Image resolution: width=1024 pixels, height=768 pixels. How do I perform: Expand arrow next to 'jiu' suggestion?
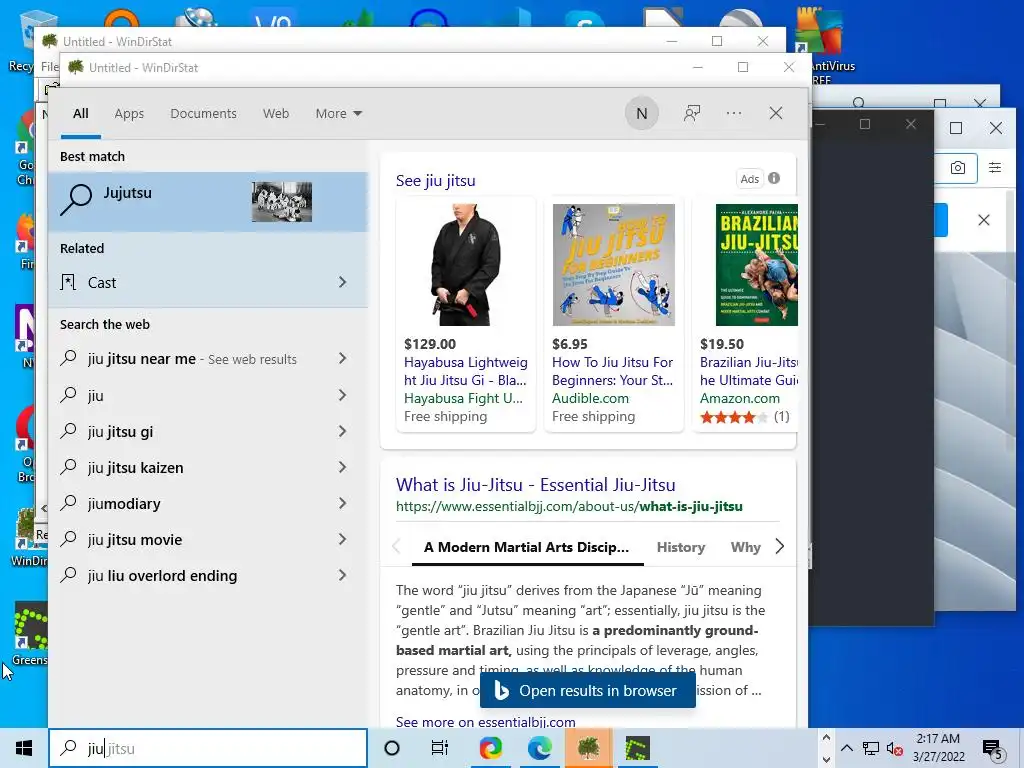(x=343, y=395)
